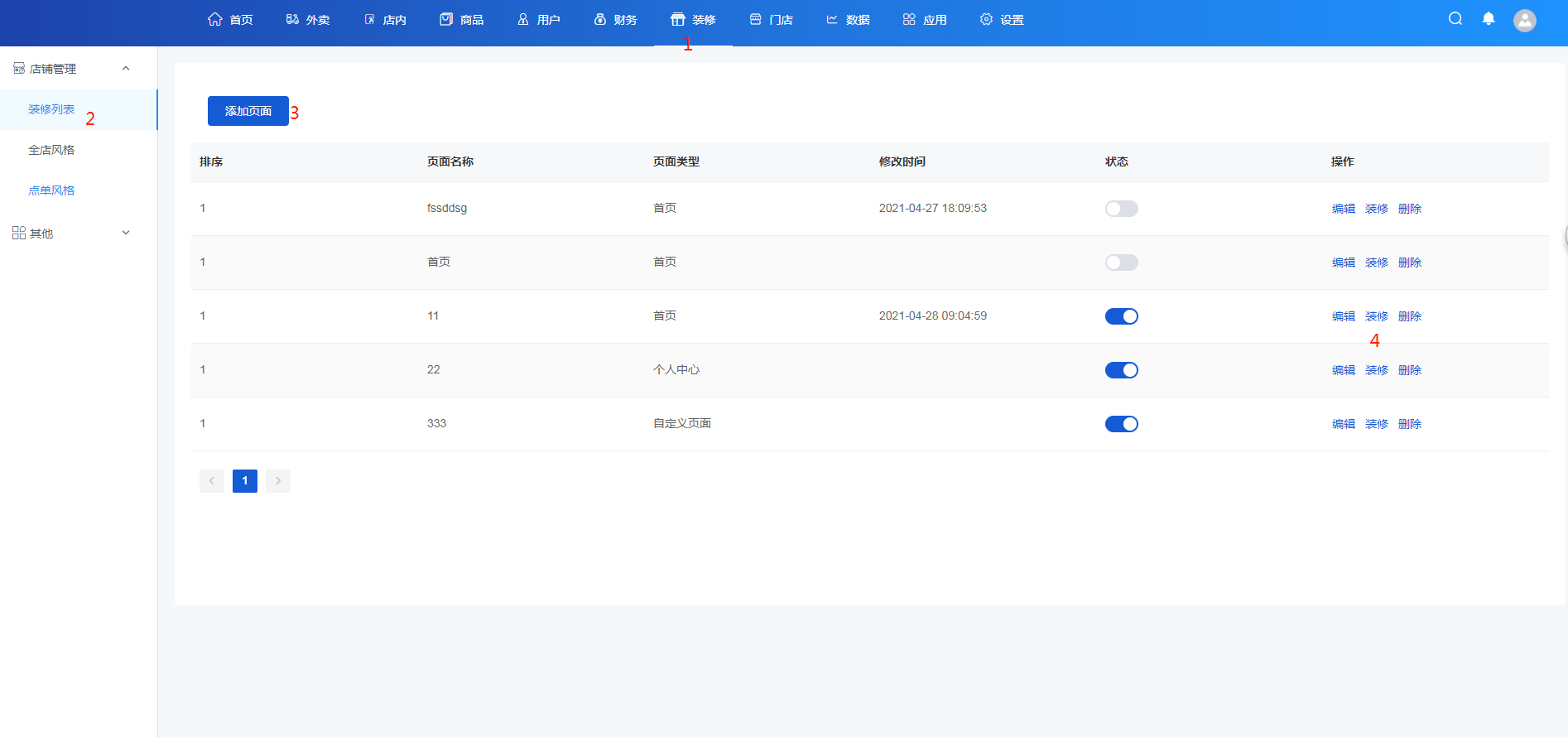Click the 修改时间 column header
This screenshot has width=1568, height=737.
click(902, 161)
